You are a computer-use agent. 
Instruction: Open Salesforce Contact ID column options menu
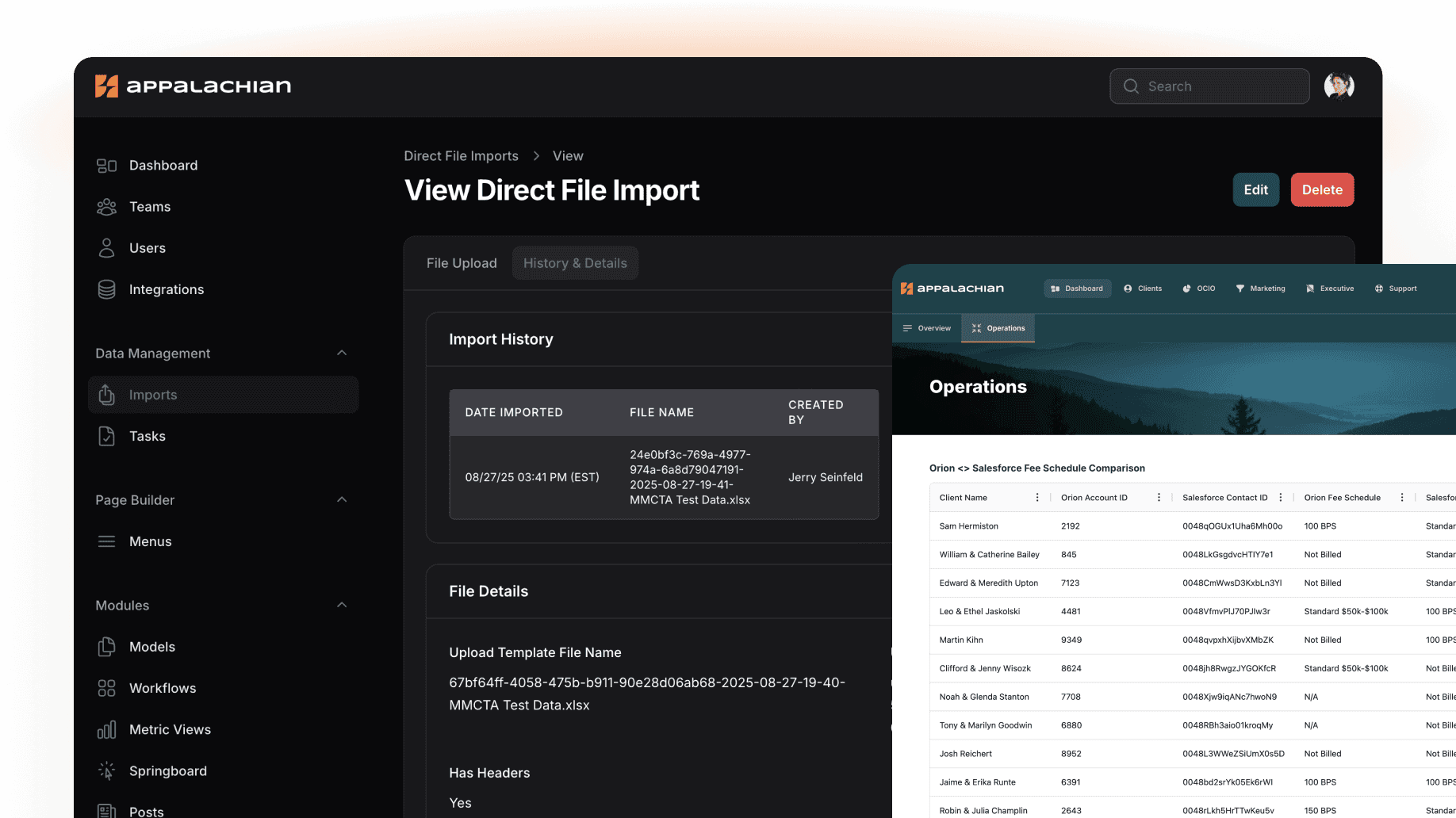[x=1280, y=498]
